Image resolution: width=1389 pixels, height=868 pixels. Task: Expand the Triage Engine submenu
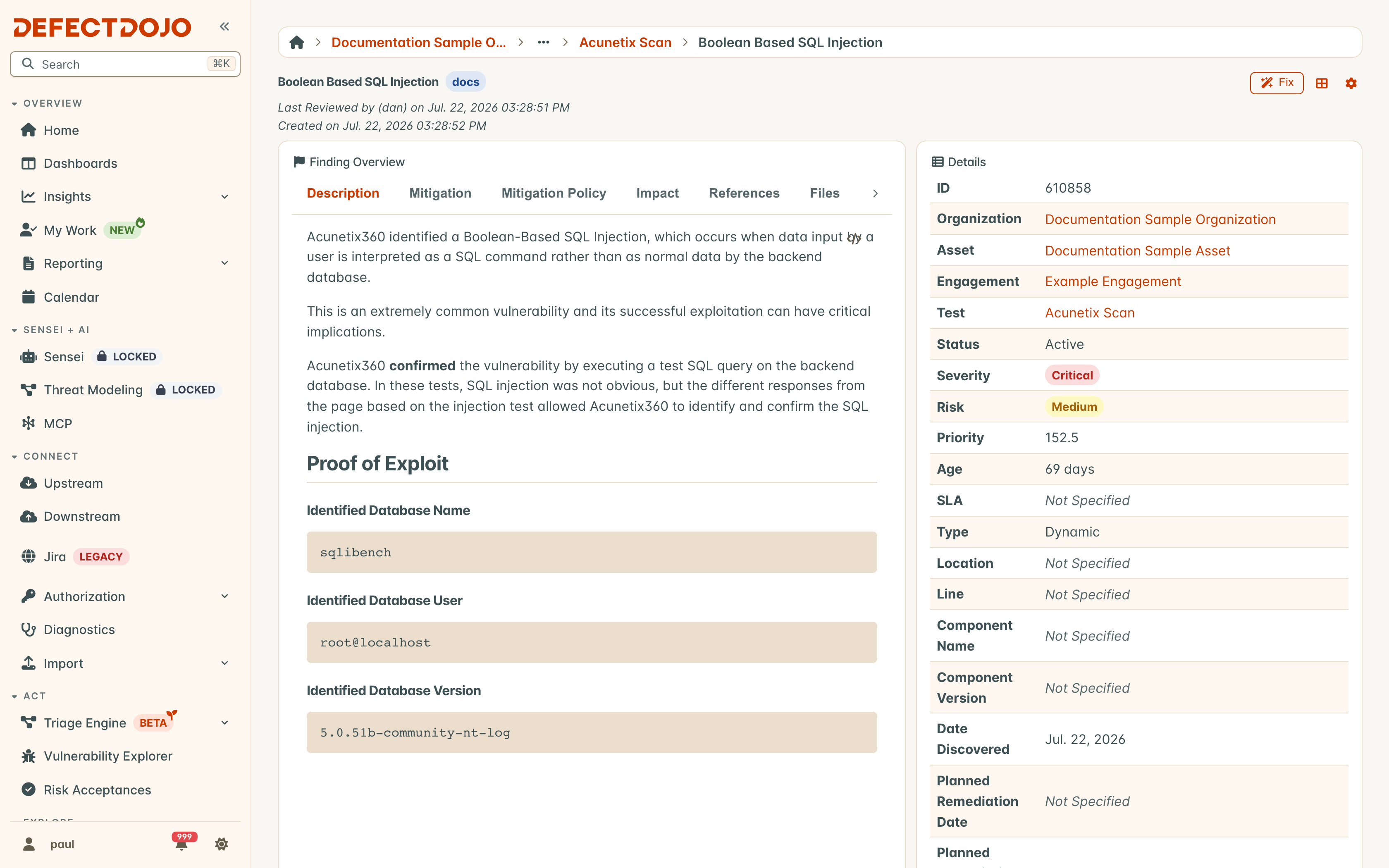tap(224, 723)
